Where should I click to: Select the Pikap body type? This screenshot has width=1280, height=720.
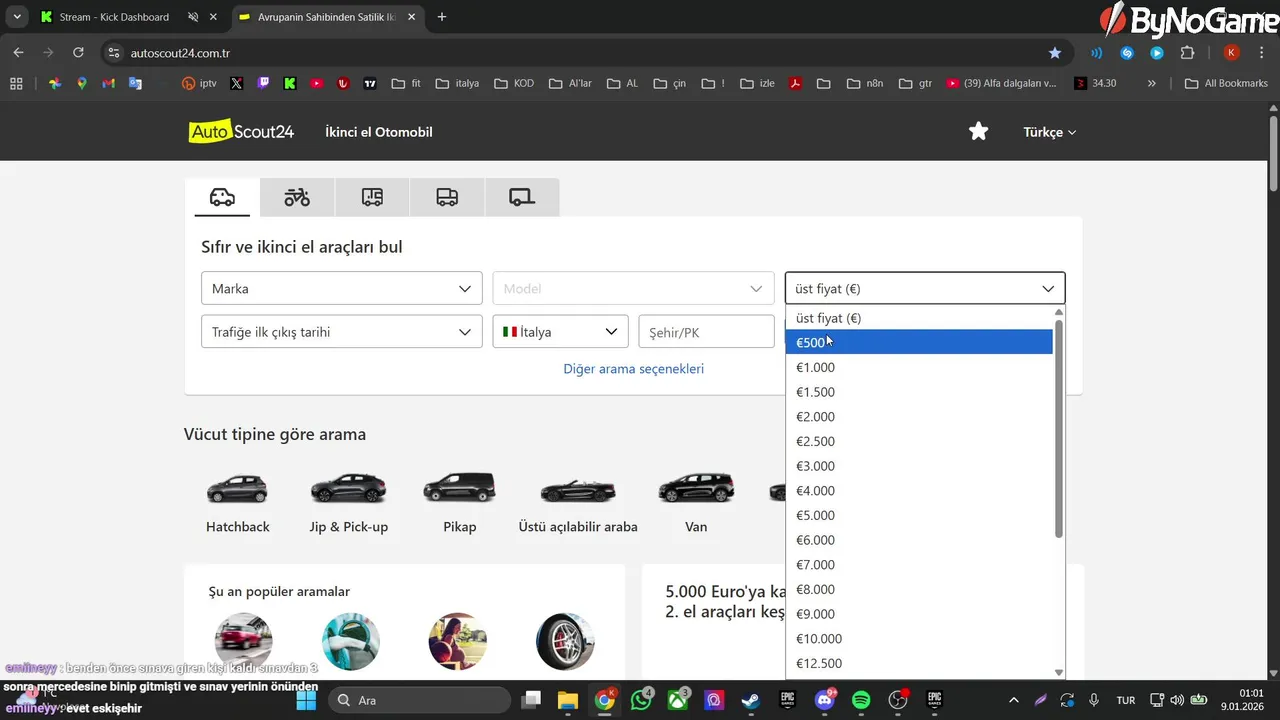pos(460,505)
